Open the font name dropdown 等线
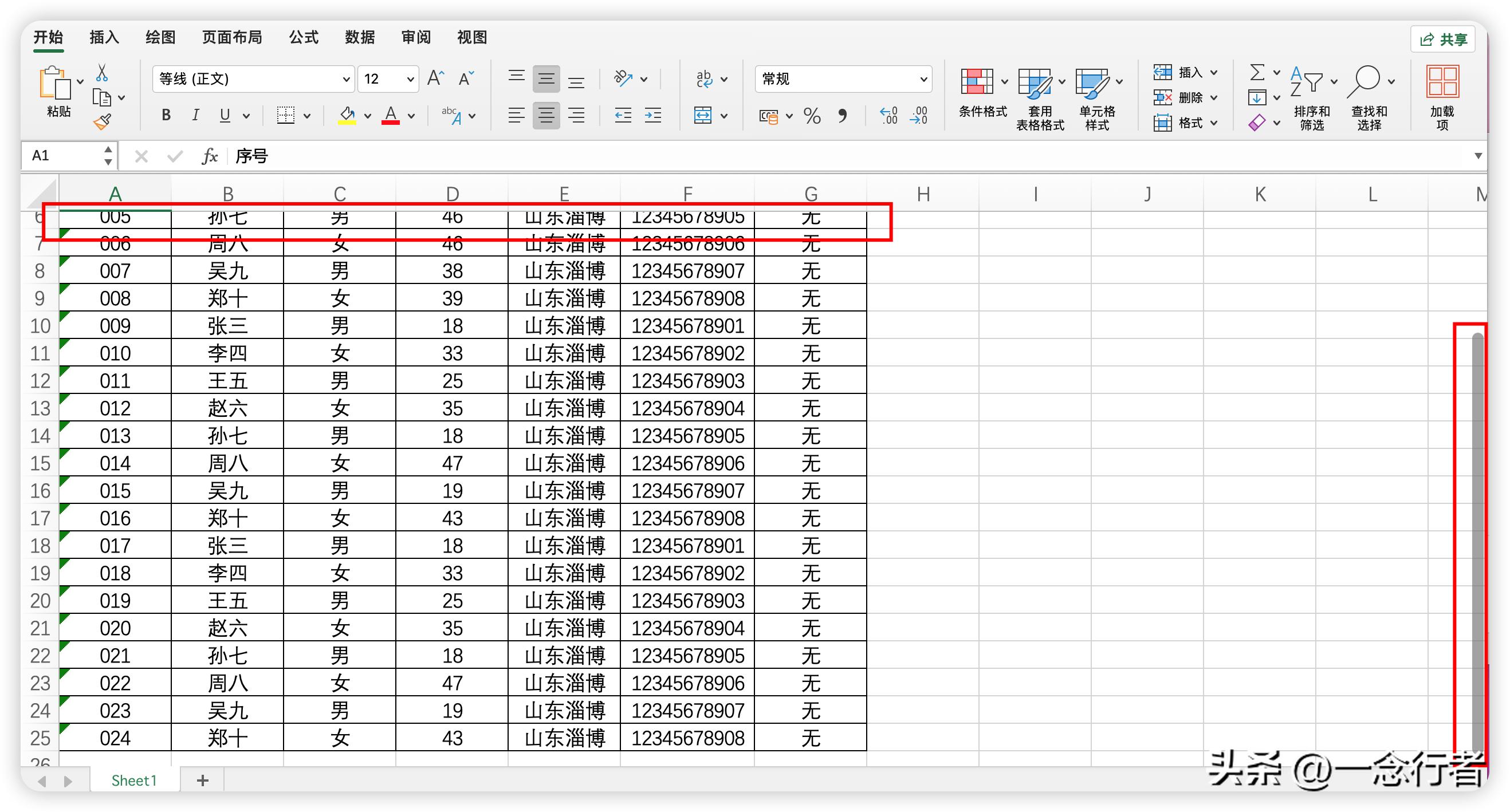The image size is (1510, 812). (346, 79)
